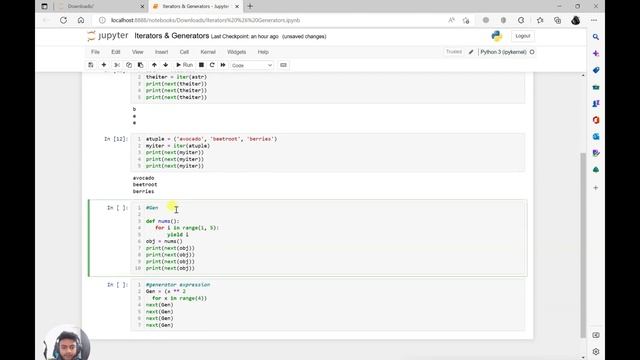Click the Jupyter logo
The width and height of the screenshot is (640, 360).
coord(108,36)
